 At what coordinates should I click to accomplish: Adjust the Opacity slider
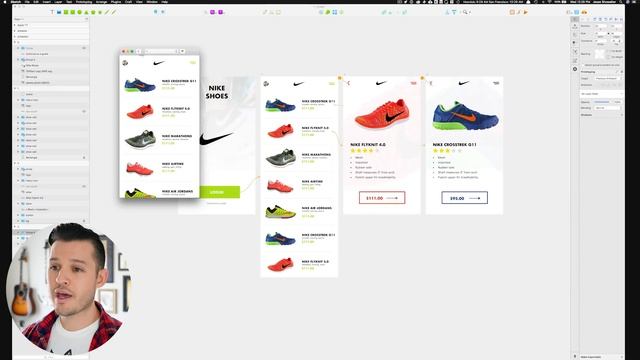[602, 102]
